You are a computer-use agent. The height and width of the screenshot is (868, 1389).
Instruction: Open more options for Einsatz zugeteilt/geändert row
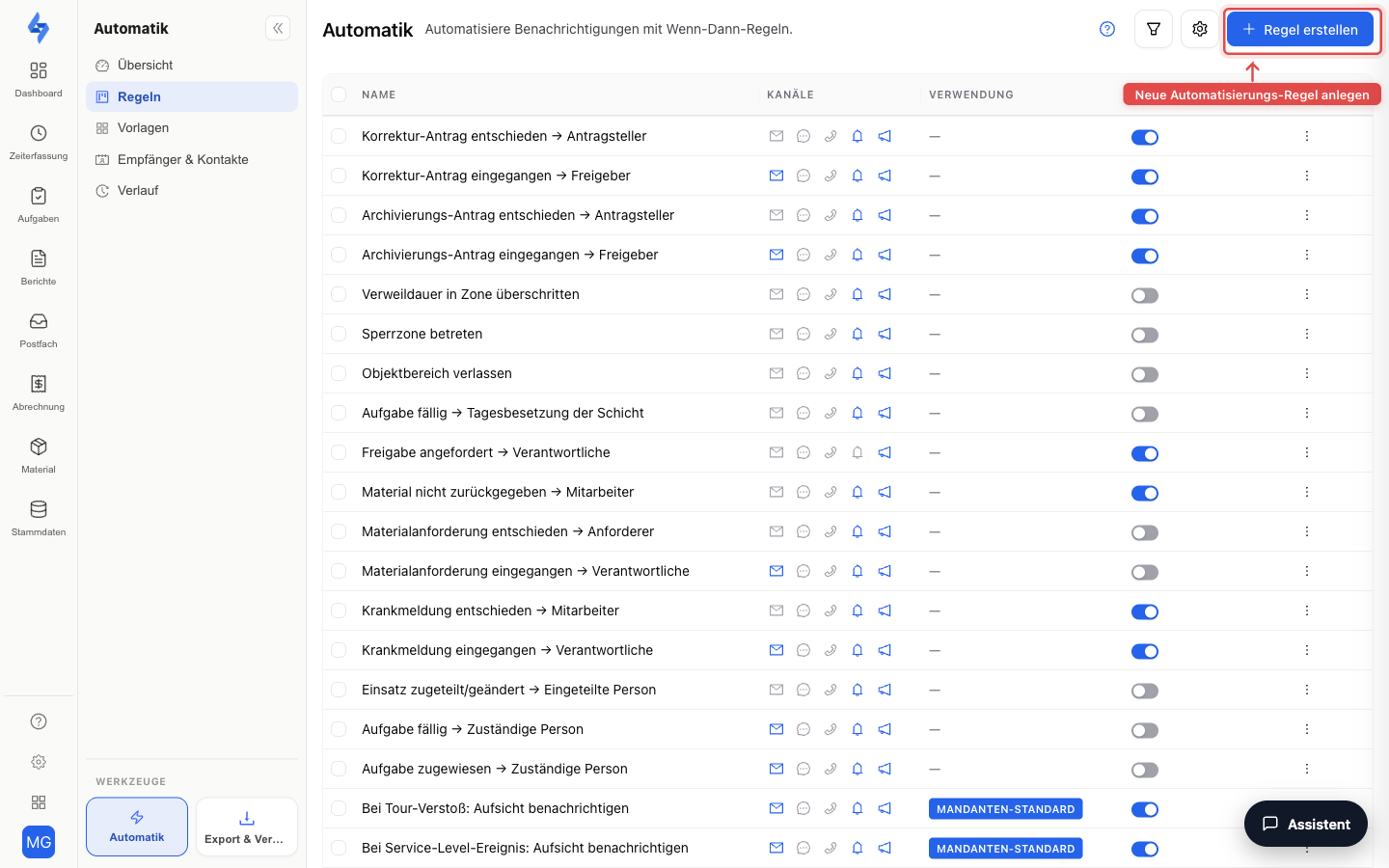[1307, 690]
